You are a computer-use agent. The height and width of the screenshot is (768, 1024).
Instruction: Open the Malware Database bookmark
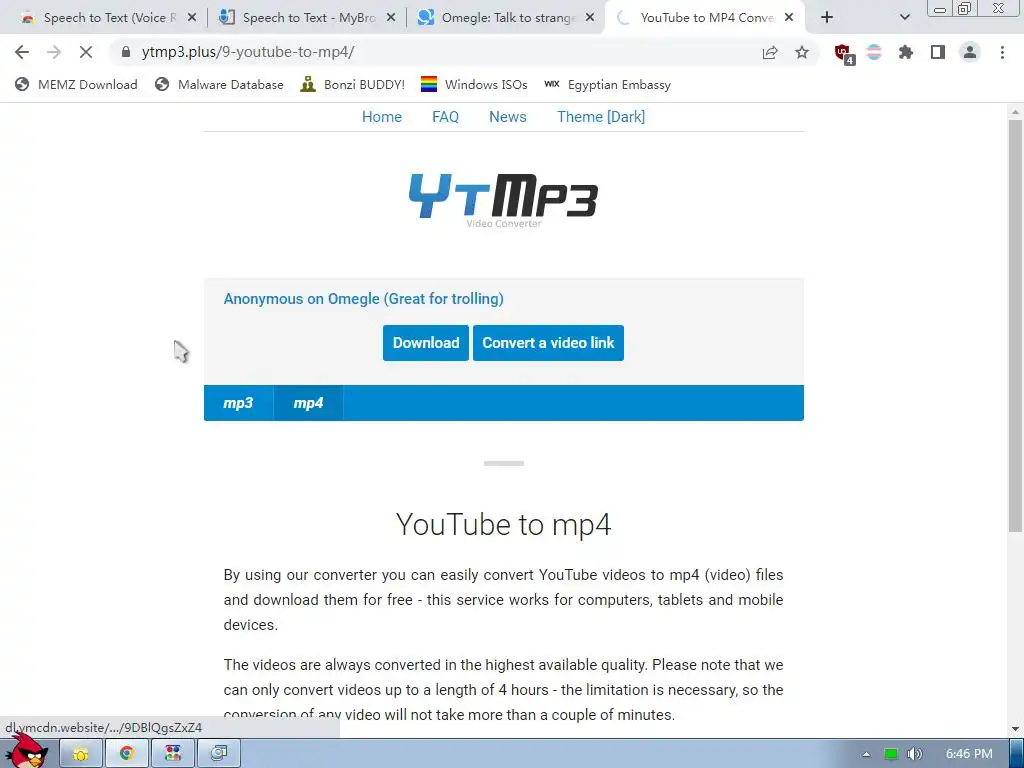219,84
